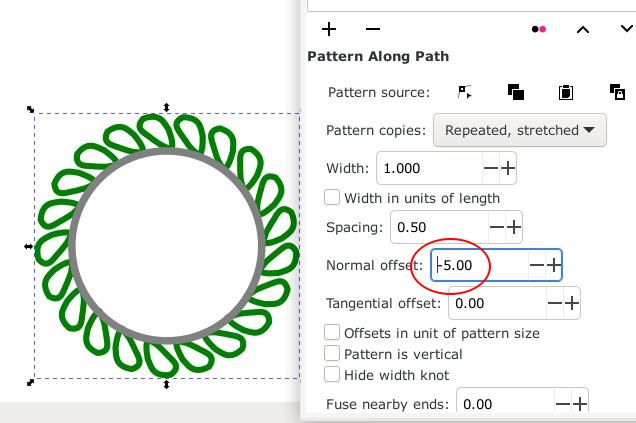The width and height of the screenshot is (636, 423).
Task: Decrease Spacing value with minus stepper
Action: 496,227
